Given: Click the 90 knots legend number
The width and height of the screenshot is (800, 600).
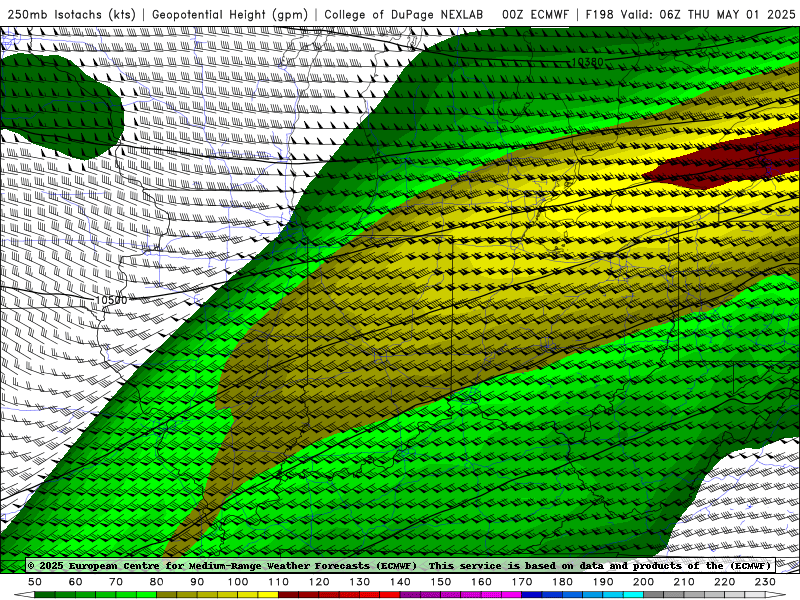Looking at the screenshot, I should tap(197, 582).
